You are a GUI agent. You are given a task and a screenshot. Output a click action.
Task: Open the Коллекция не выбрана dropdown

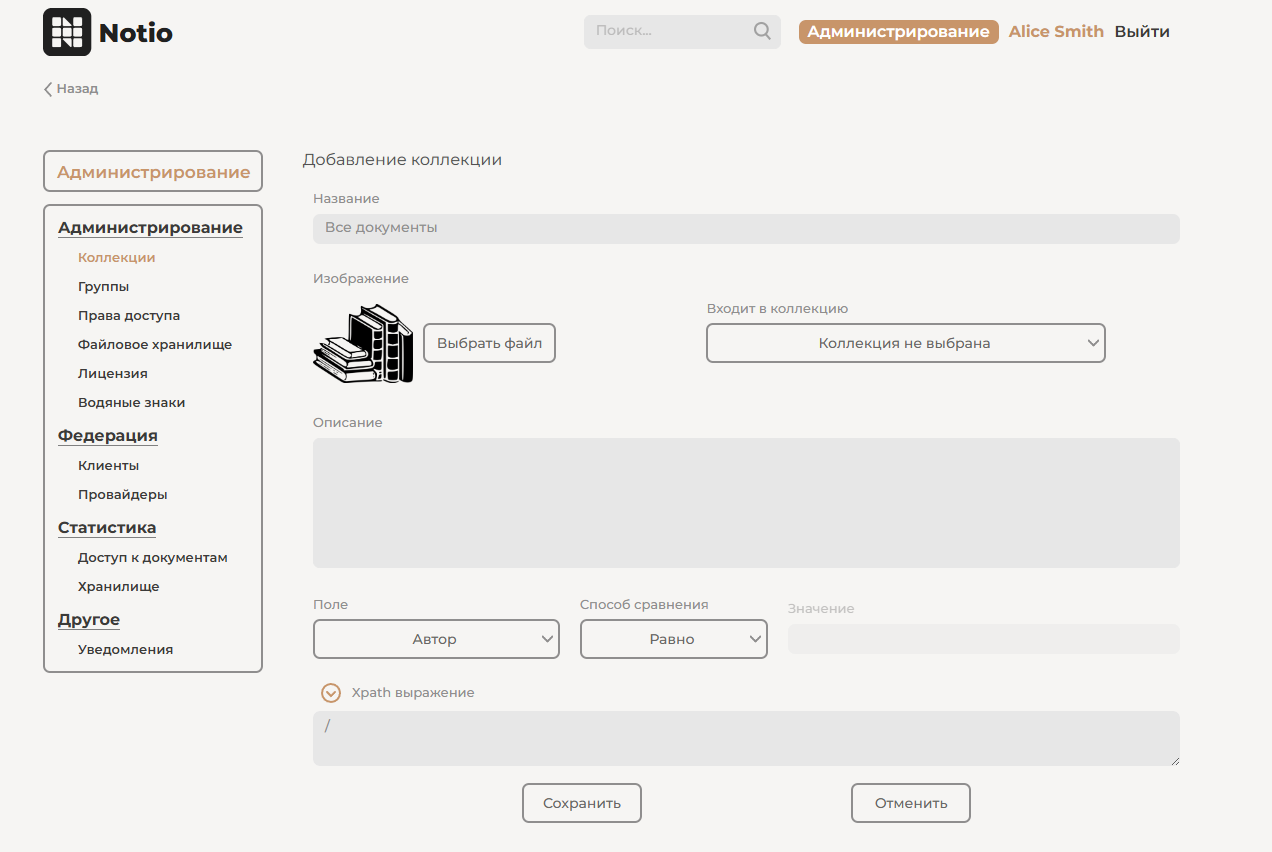pos(905,343)
